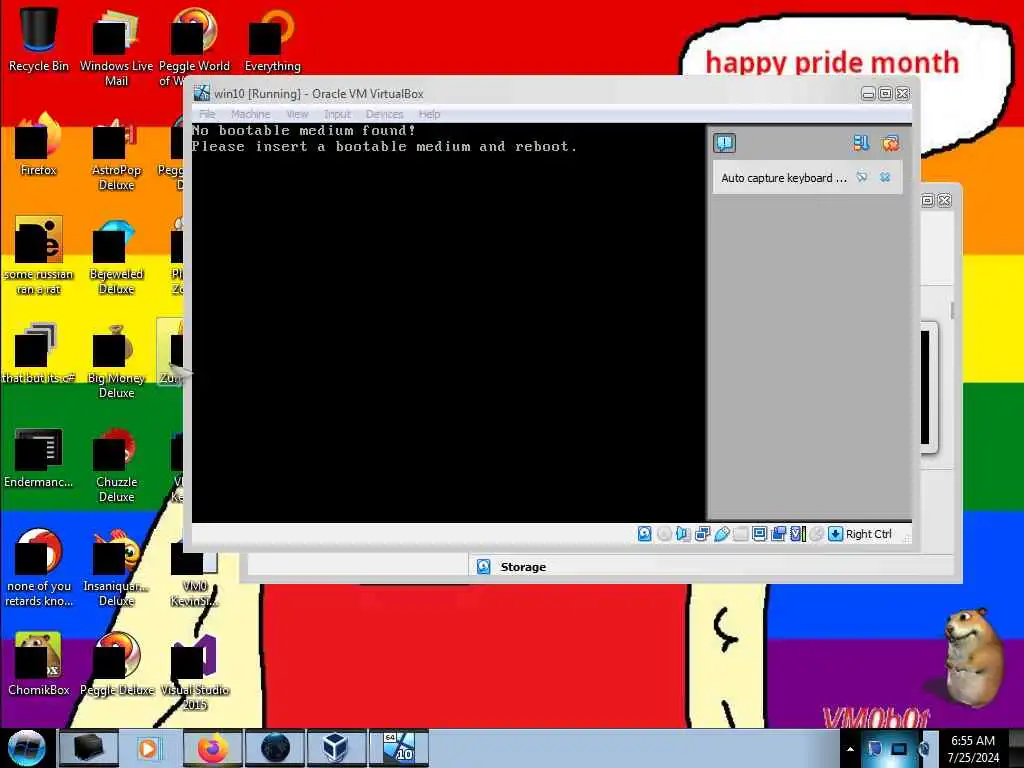Select the Endermanc... desktop icon
The height and width of the screenshot is (768, 1024).
[39, 456]
